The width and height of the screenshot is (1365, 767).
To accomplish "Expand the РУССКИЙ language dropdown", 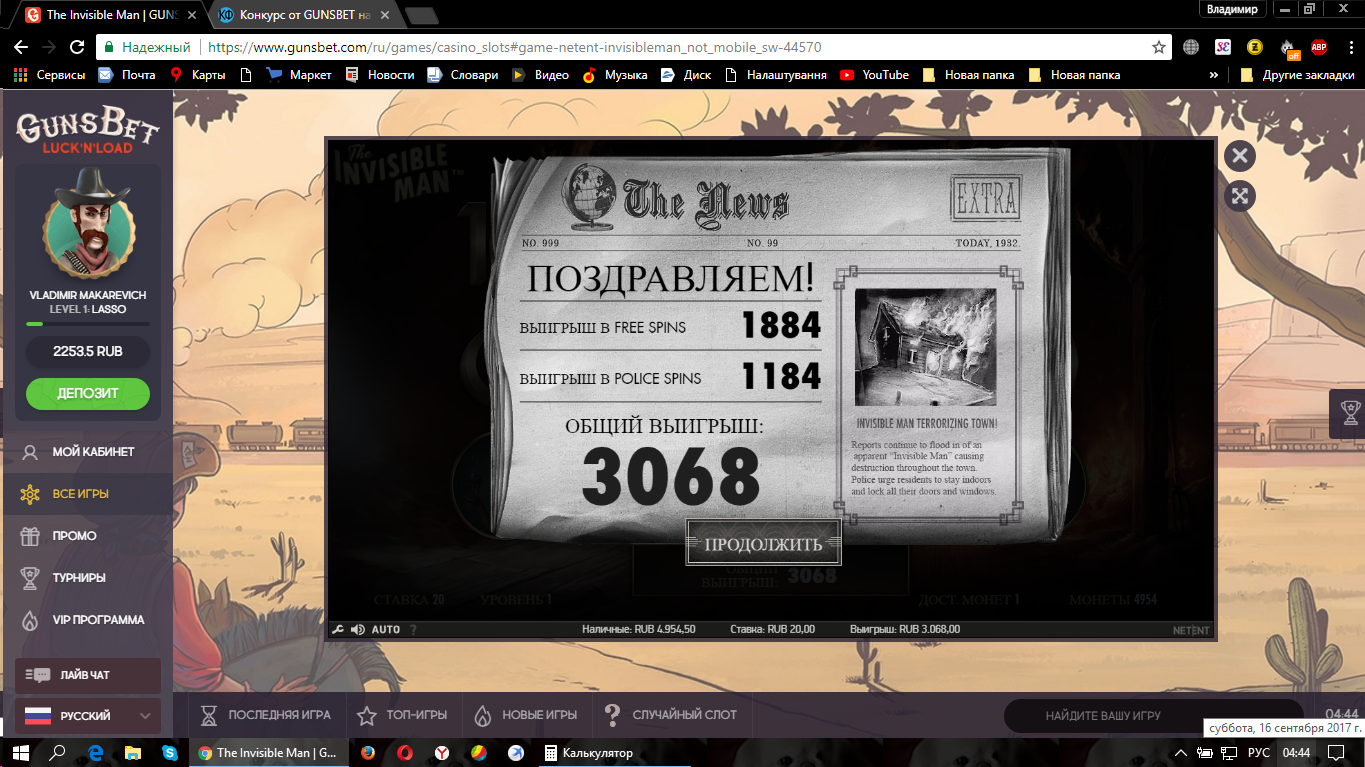I will click(x=88, y=716).
